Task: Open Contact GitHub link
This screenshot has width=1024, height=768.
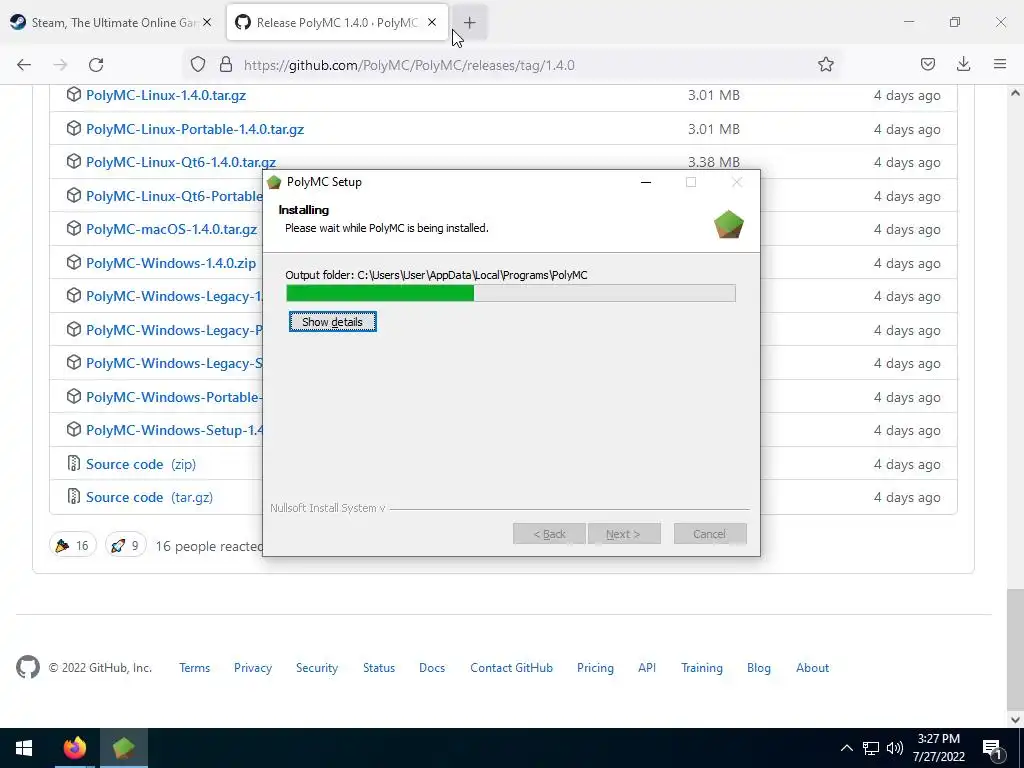Action: 511,668
